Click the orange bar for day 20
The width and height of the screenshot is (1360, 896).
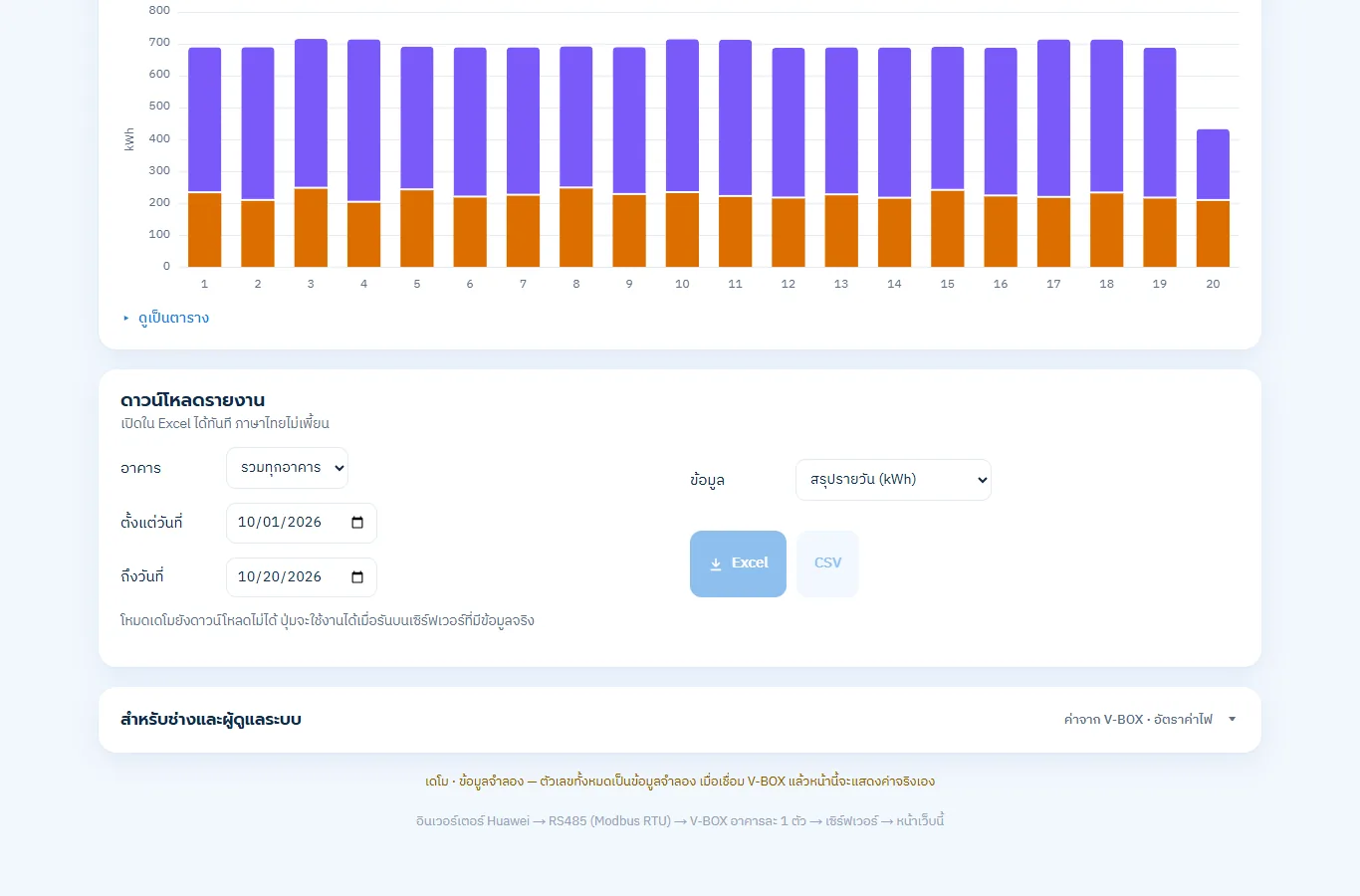pos(1213,234)
